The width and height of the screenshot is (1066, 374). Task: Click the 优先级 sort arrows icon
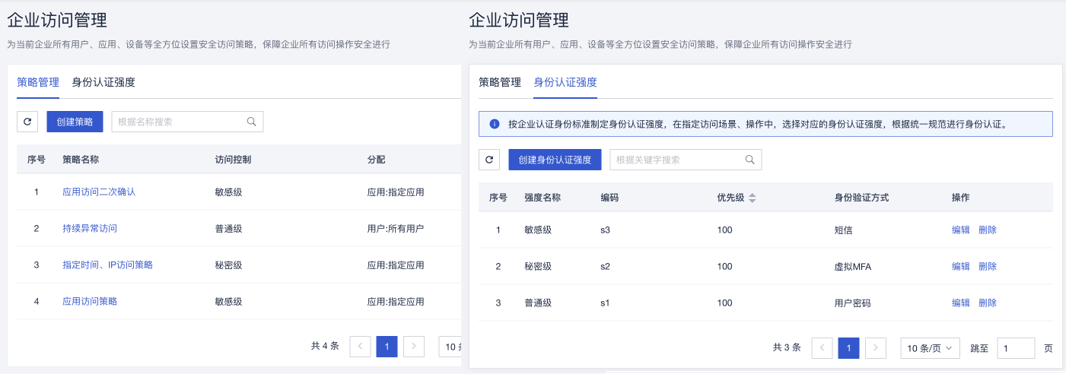[x=753, y=198]
